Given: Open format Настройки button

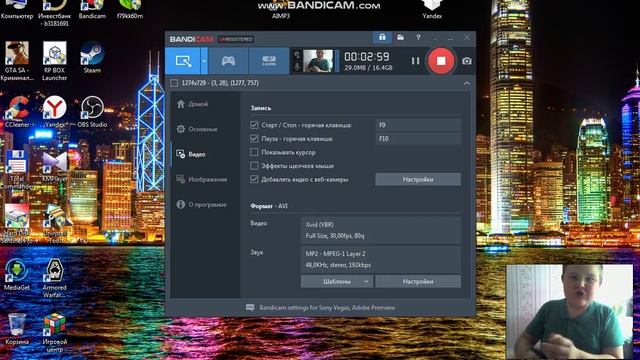Looking at the screenshot, I should [x=418, y=281].
